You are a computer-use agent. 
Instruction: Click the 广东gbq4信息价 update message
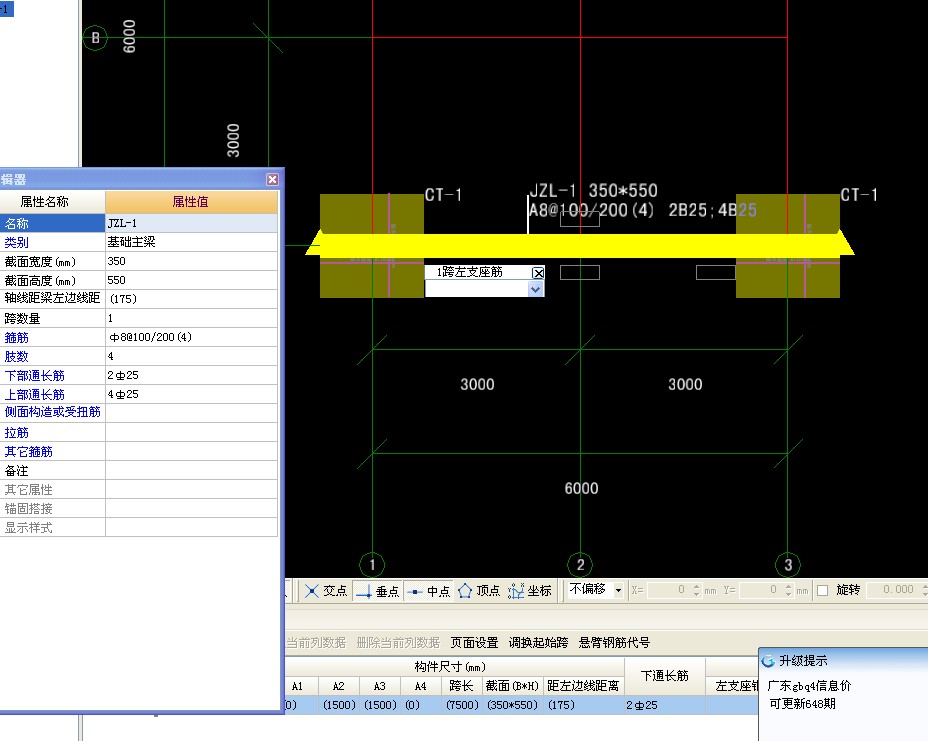coord(809,685)
